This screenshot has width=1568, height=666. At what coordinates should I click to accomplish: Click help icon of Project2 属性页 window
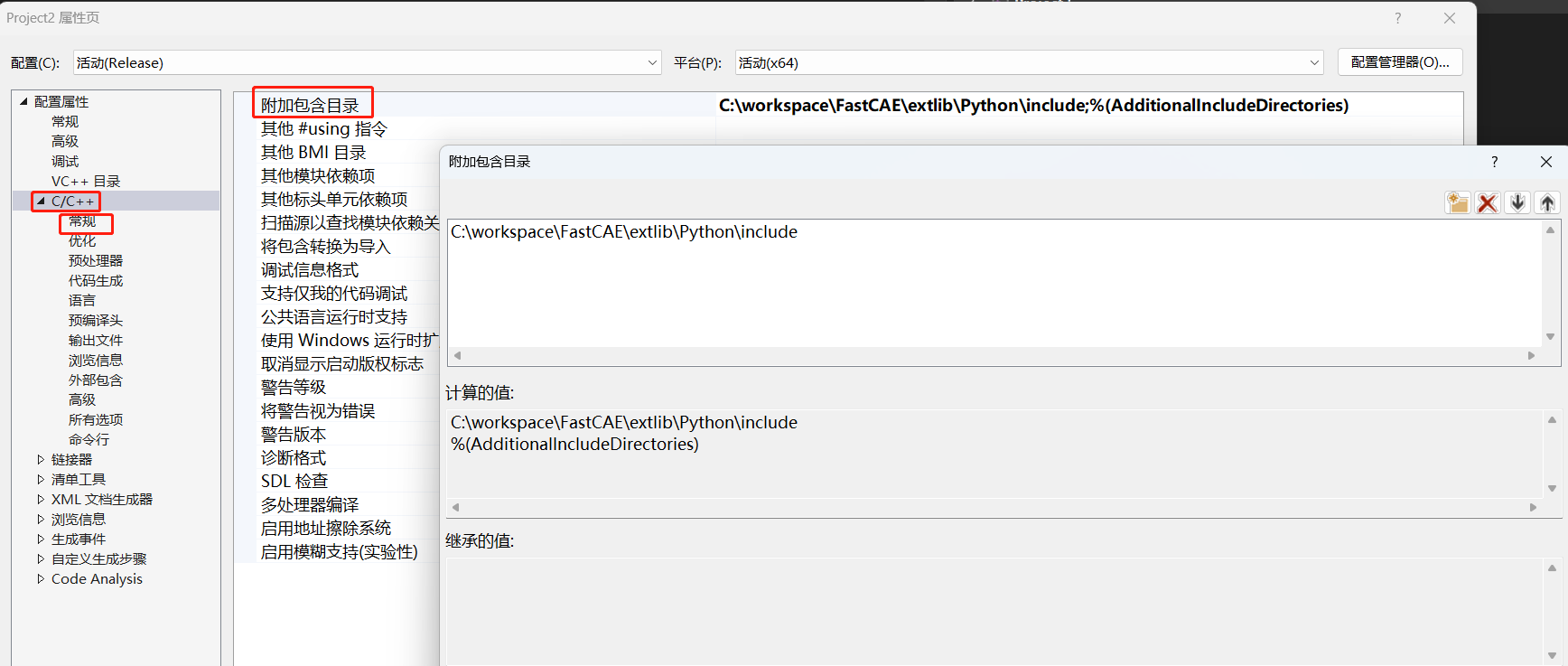pos(1397,18)
